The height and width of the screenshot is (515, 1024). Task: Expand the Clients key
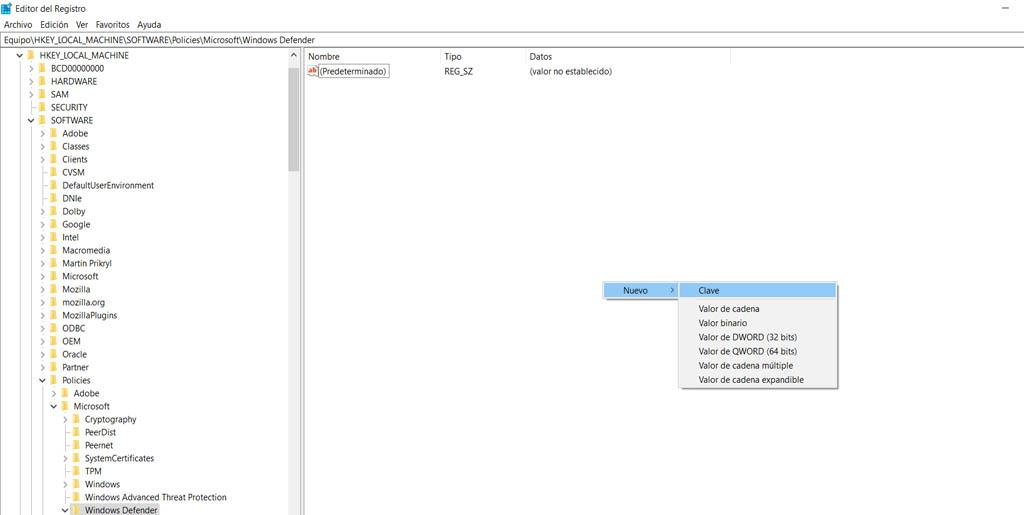click(x=42, y=160)
